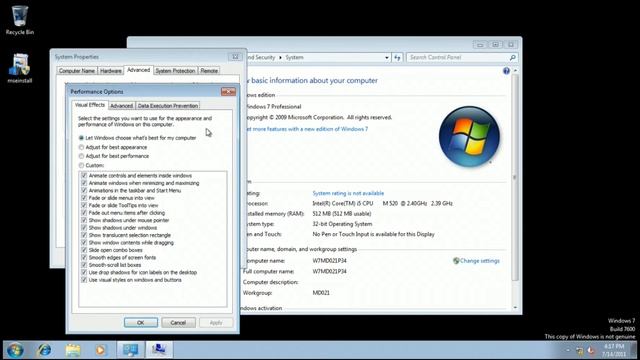The image size is (640, 360).
Task: Open Computer Name tab in System Properties
Action: click(x=77, y=71)
